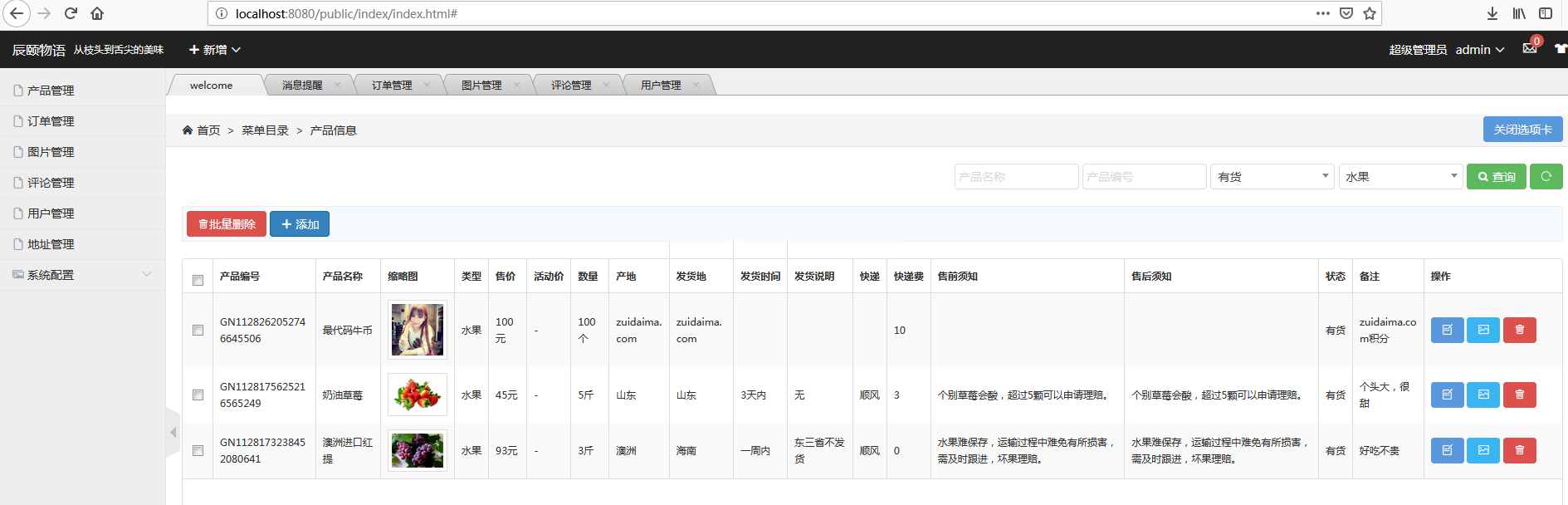Switch to the 用户管理 tab

(661, 85)
